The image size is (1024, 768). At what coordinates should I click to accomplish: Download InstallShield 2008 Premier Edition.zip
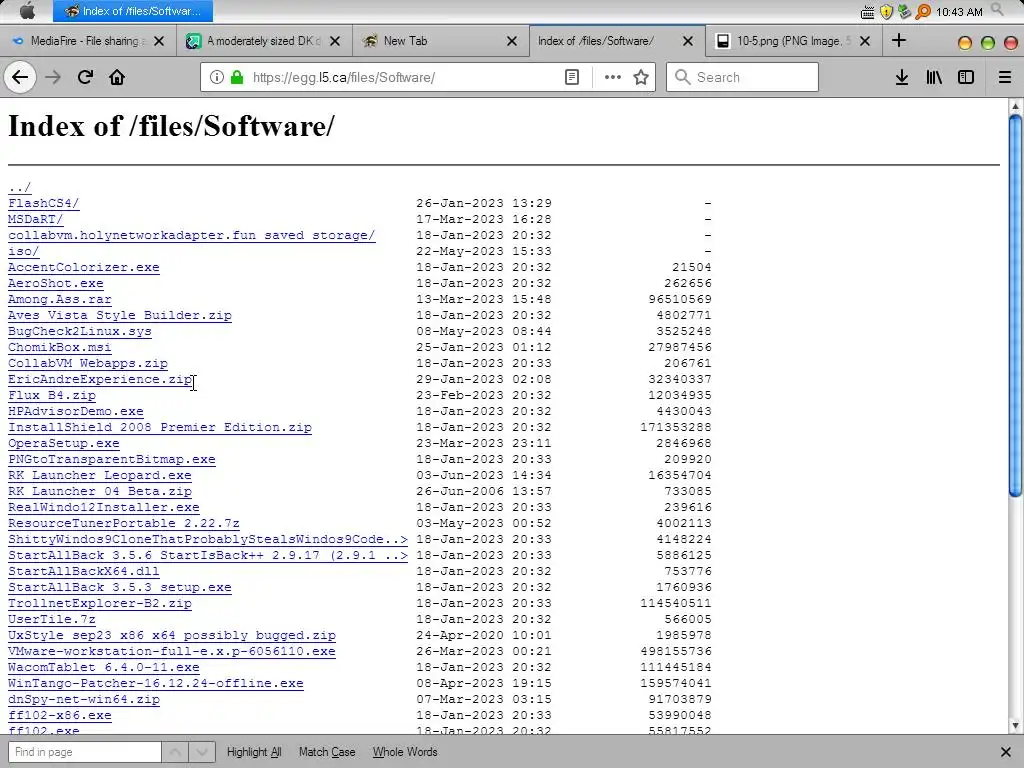[x=160, y=427]
